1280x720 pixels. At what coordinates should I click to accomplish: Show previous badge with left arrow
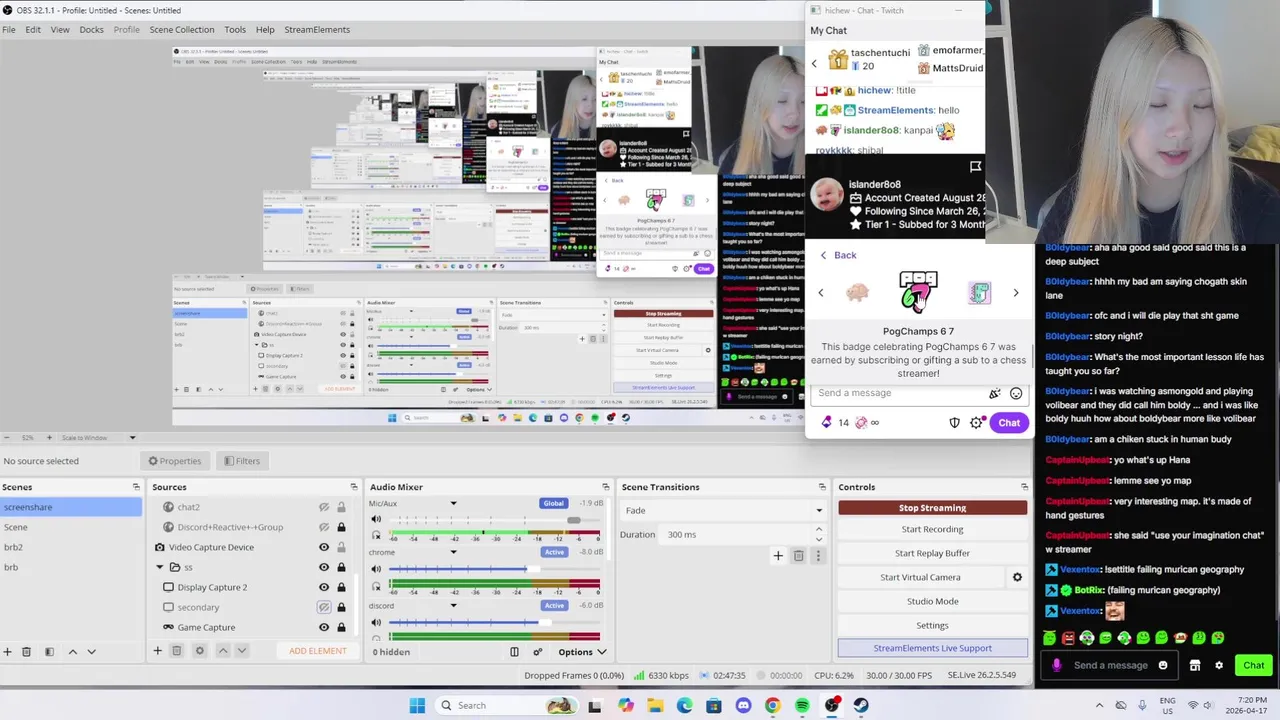coord(821,293)
